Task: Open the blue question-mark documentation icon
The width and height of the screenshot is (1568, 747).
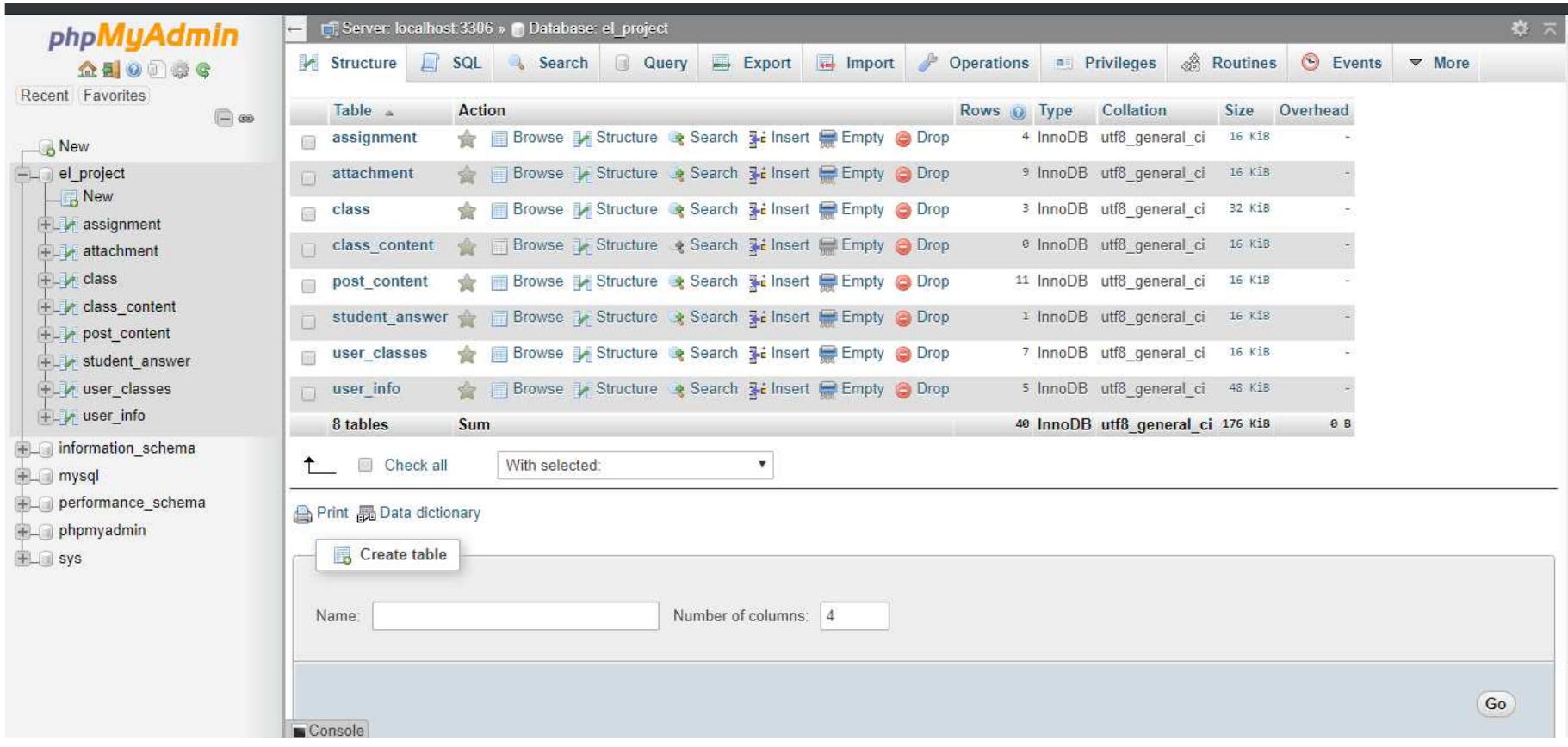Action: click(133, 70)
